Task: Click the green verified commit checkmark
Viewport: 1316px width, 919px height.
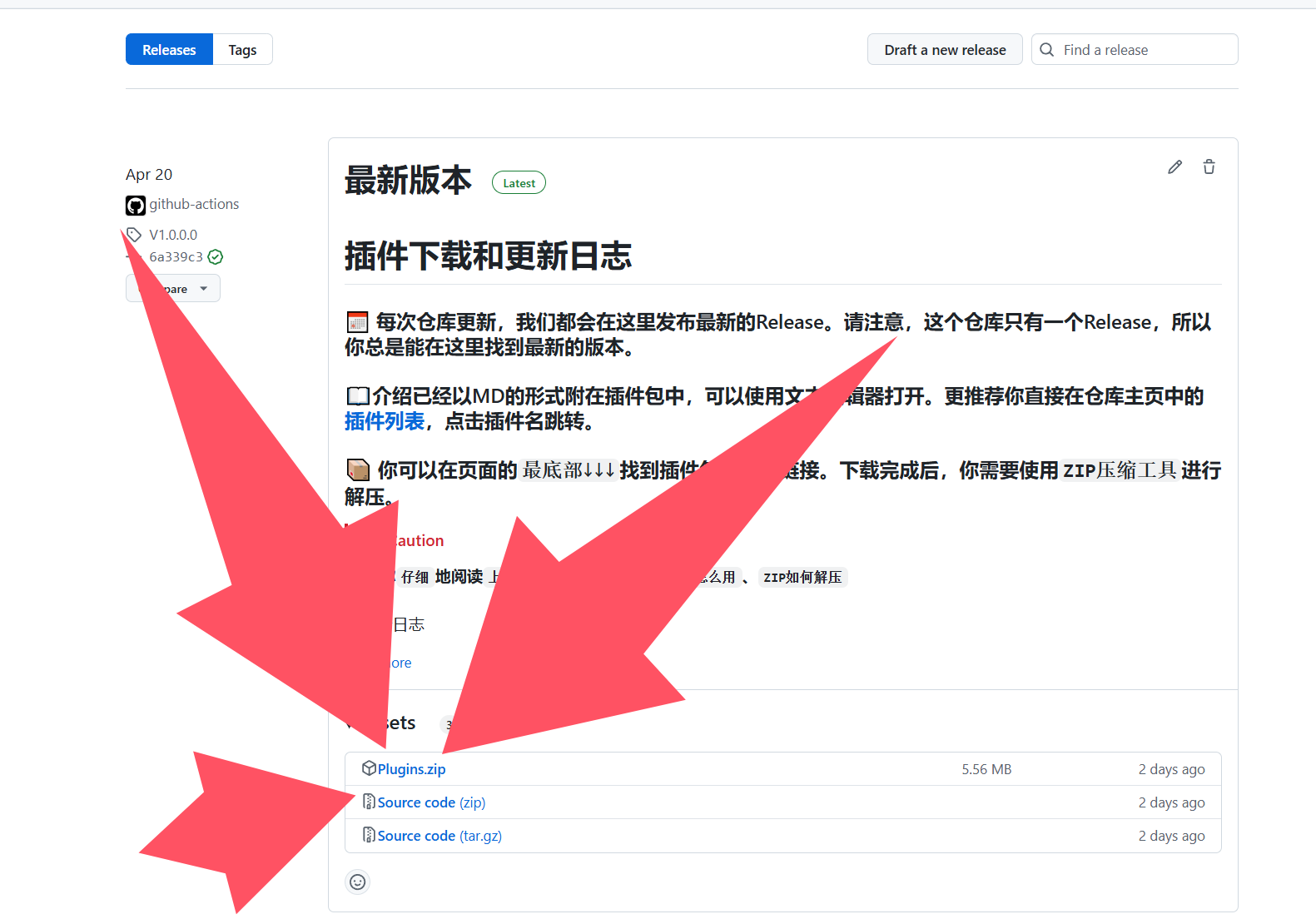Action: click(x=216, y=257)
